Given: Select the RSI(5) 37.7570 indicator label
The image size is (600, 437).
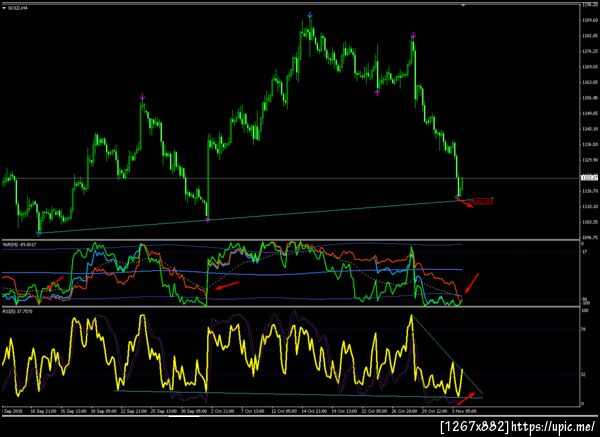Looking at the screenshot, I should pos(18,311).
